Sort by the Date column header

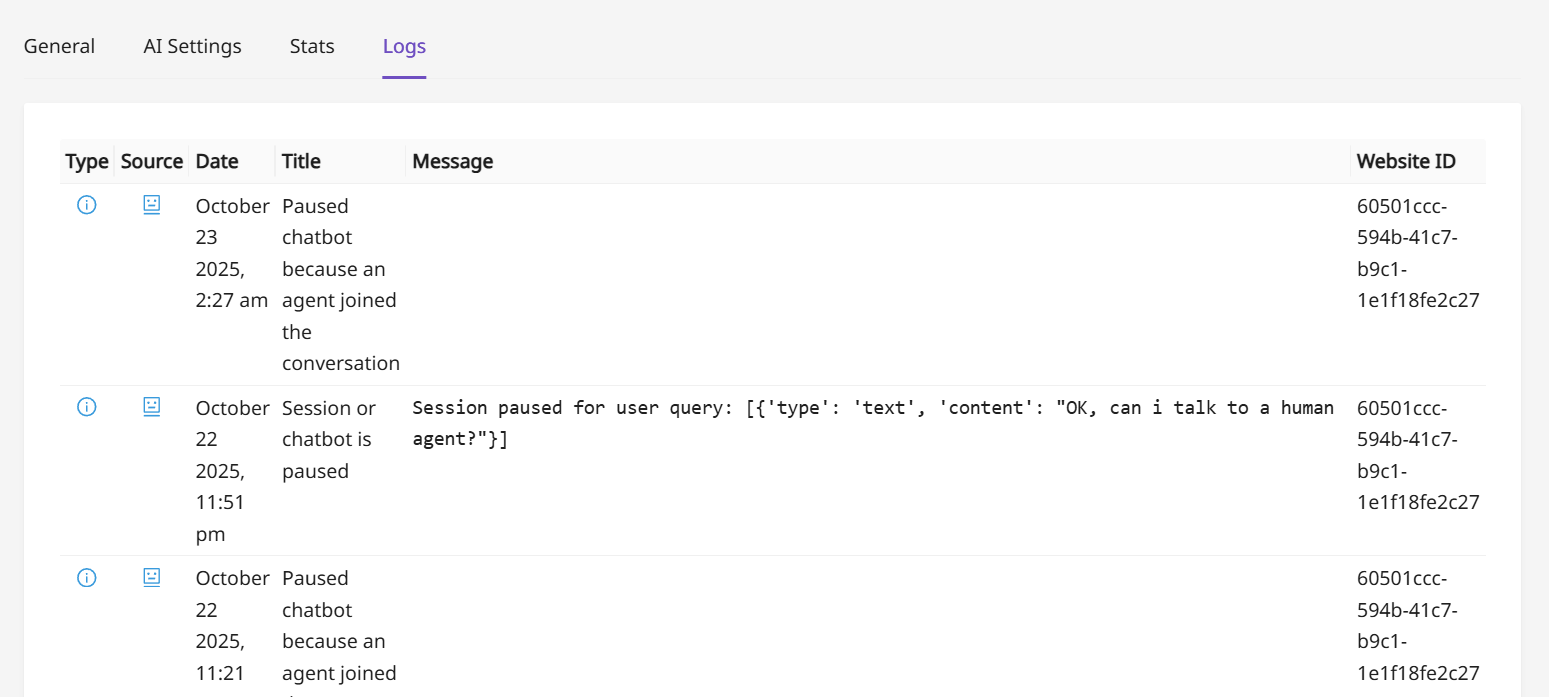coord(217,161)
